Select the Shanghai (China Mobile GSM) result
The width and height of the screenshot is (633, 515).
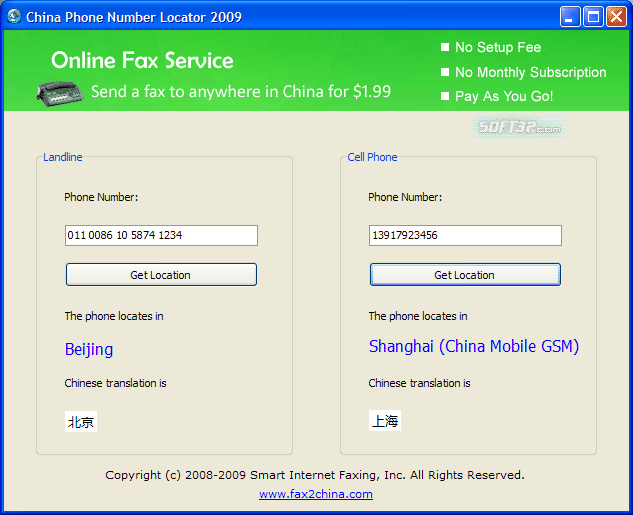(474, 346)
